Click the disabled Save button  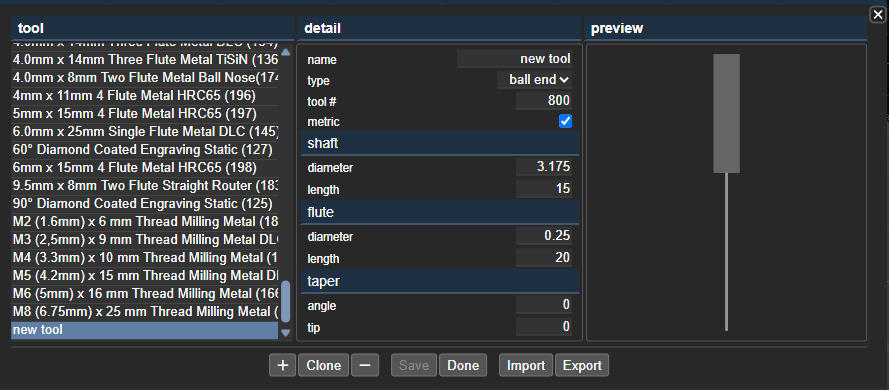pyautogui.click(x=414, y=366)
